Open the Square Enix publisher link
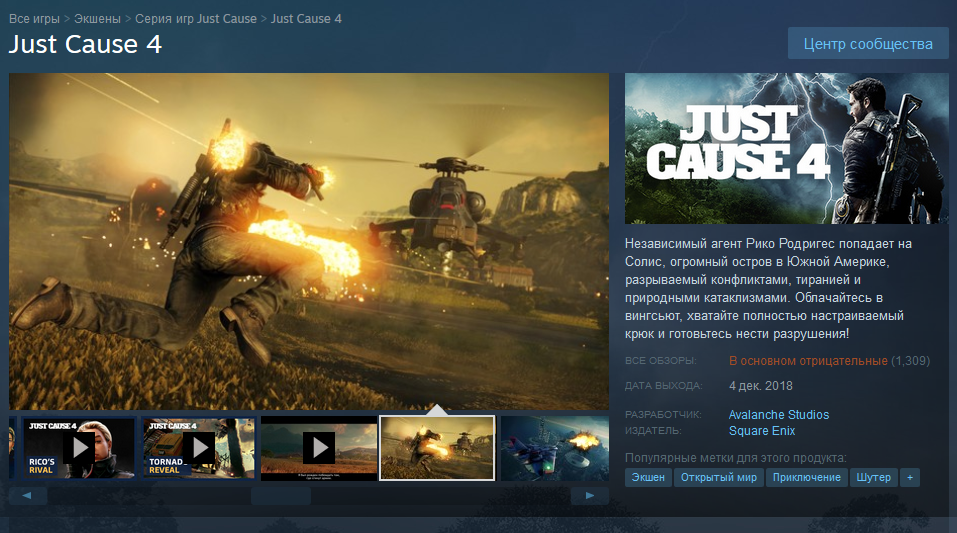 pos(762,430)
